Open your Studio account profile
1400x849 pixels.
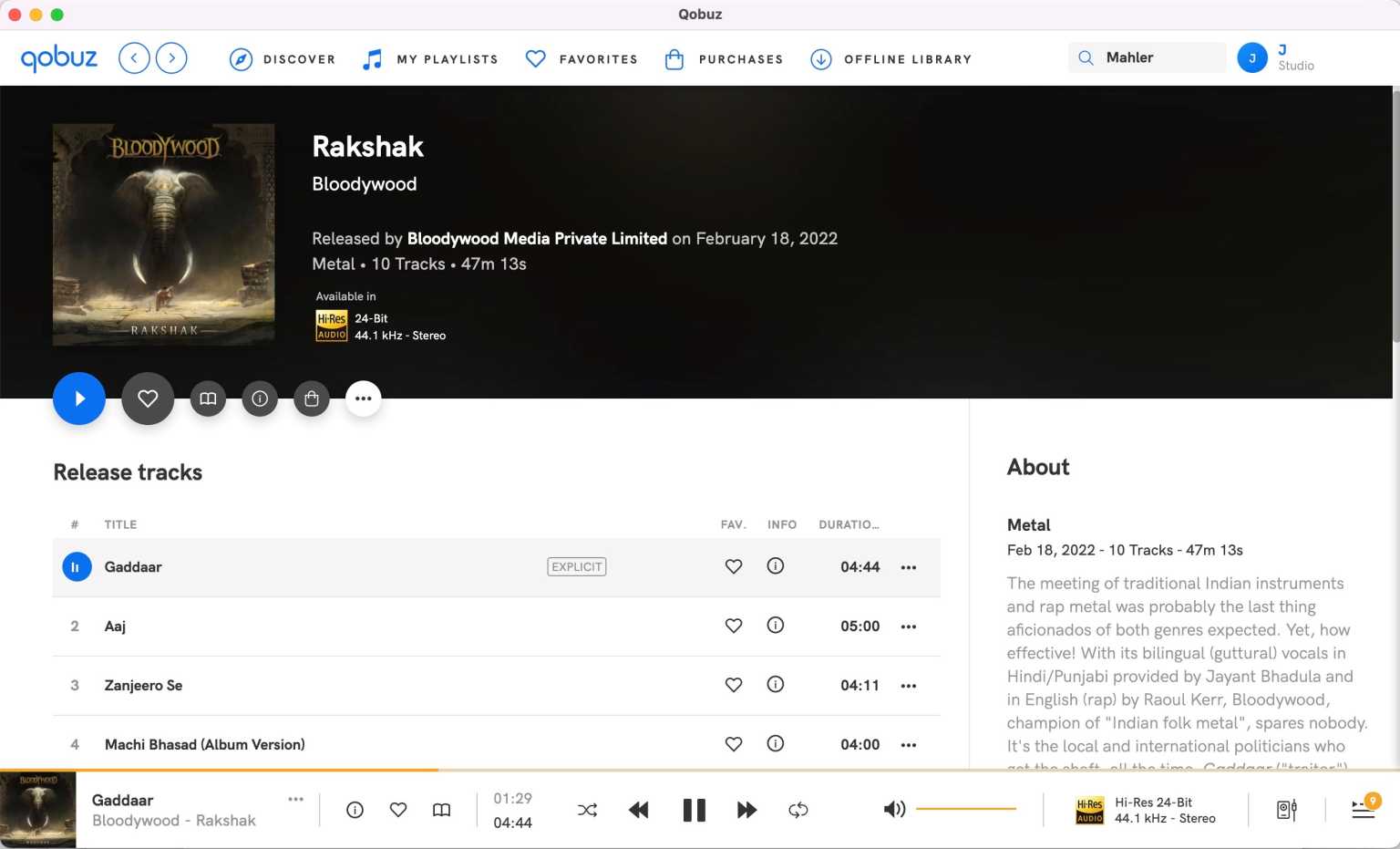(x=1253, y=57)
